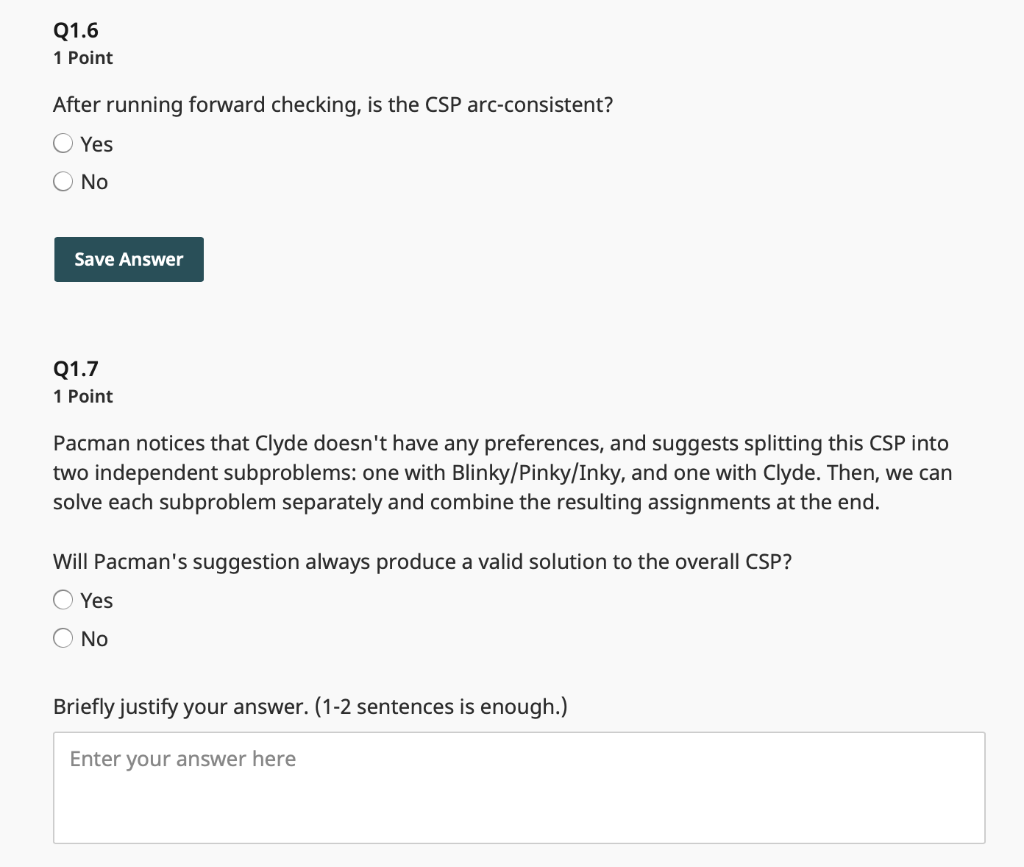Viewport: 1024px width, 867px height.
Task: Click '1 Point' text below Q1.6
Action: [83, 58]
